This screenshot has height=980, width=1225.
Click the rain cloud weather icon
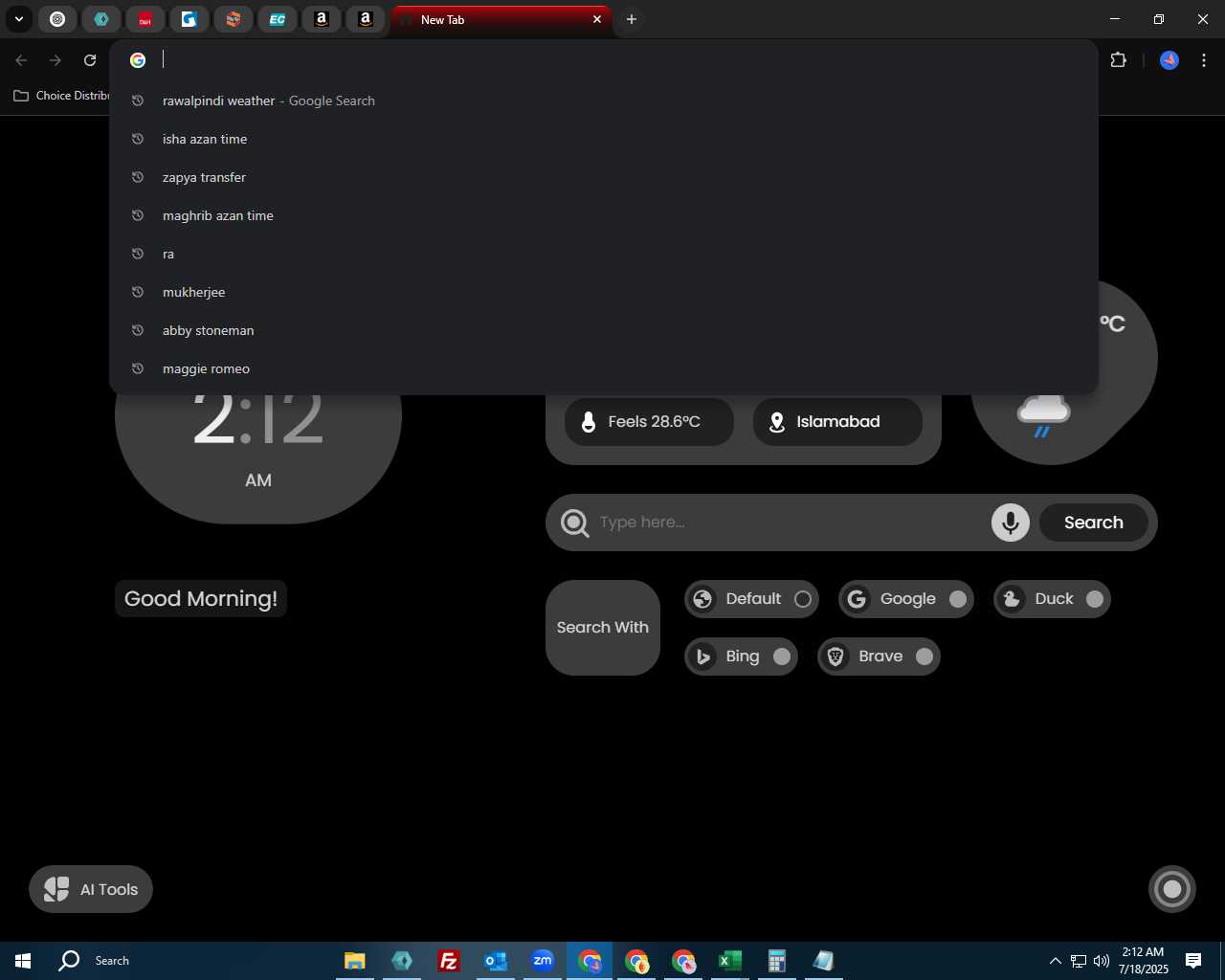tap(1043, 416)
